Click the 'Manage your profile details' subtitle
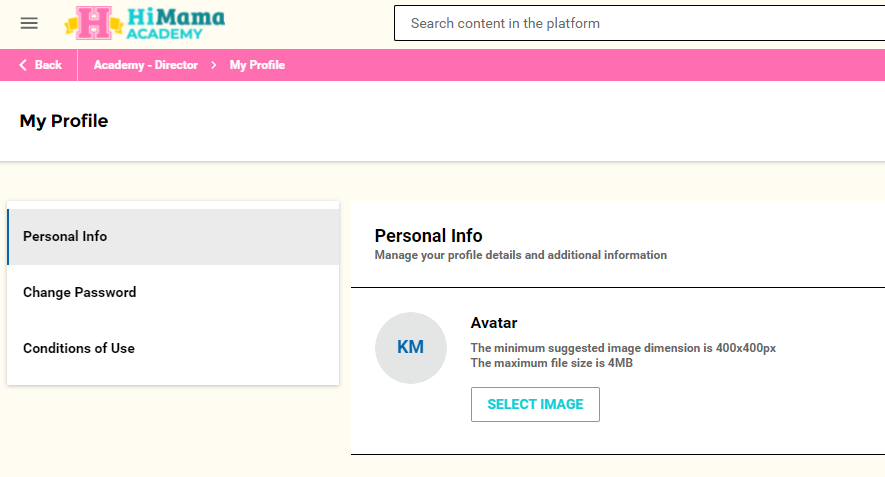The image size is (885, 477). pyautogui.click(x=520, y=255)
